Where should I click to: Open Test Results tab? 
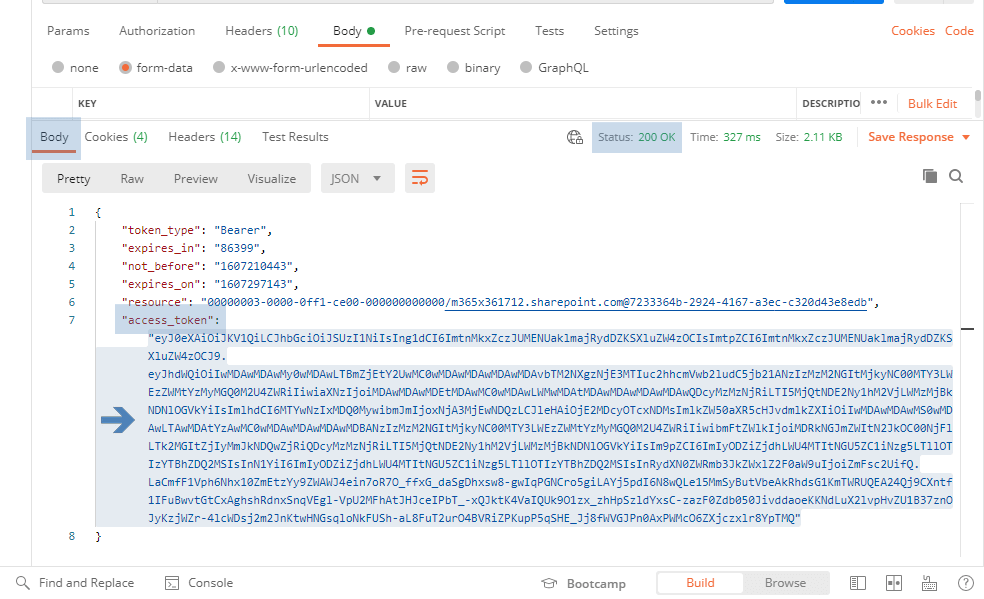click(295, 137)
